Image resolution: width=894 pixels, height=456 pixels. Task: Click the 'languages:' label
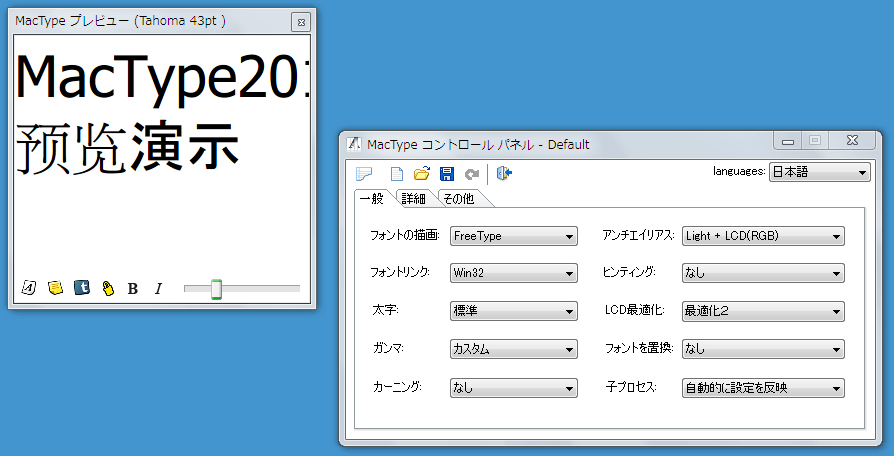click(x=739, y=170)
